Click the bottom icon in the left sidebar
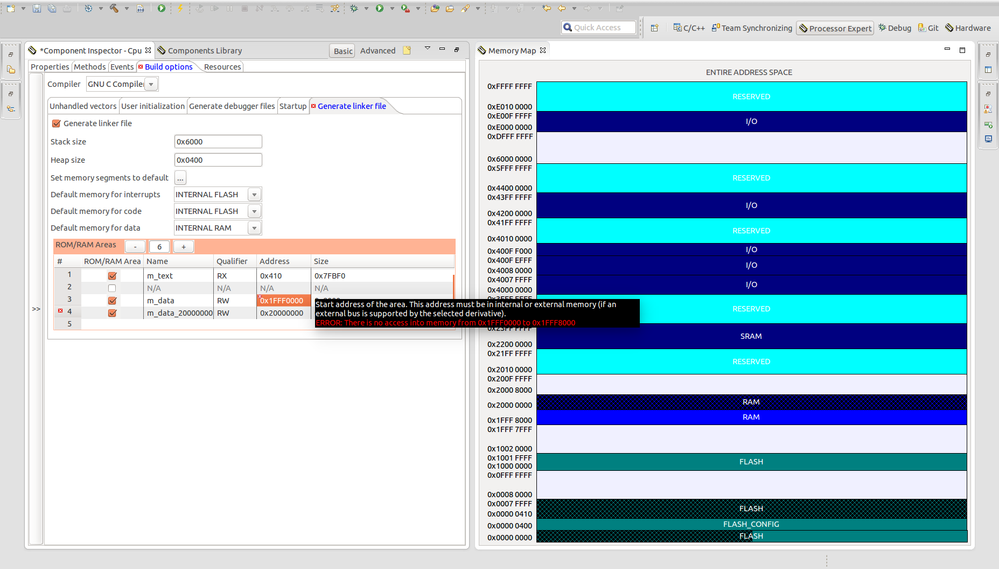Screen dimensions: 999x569 tap(11, 109)
